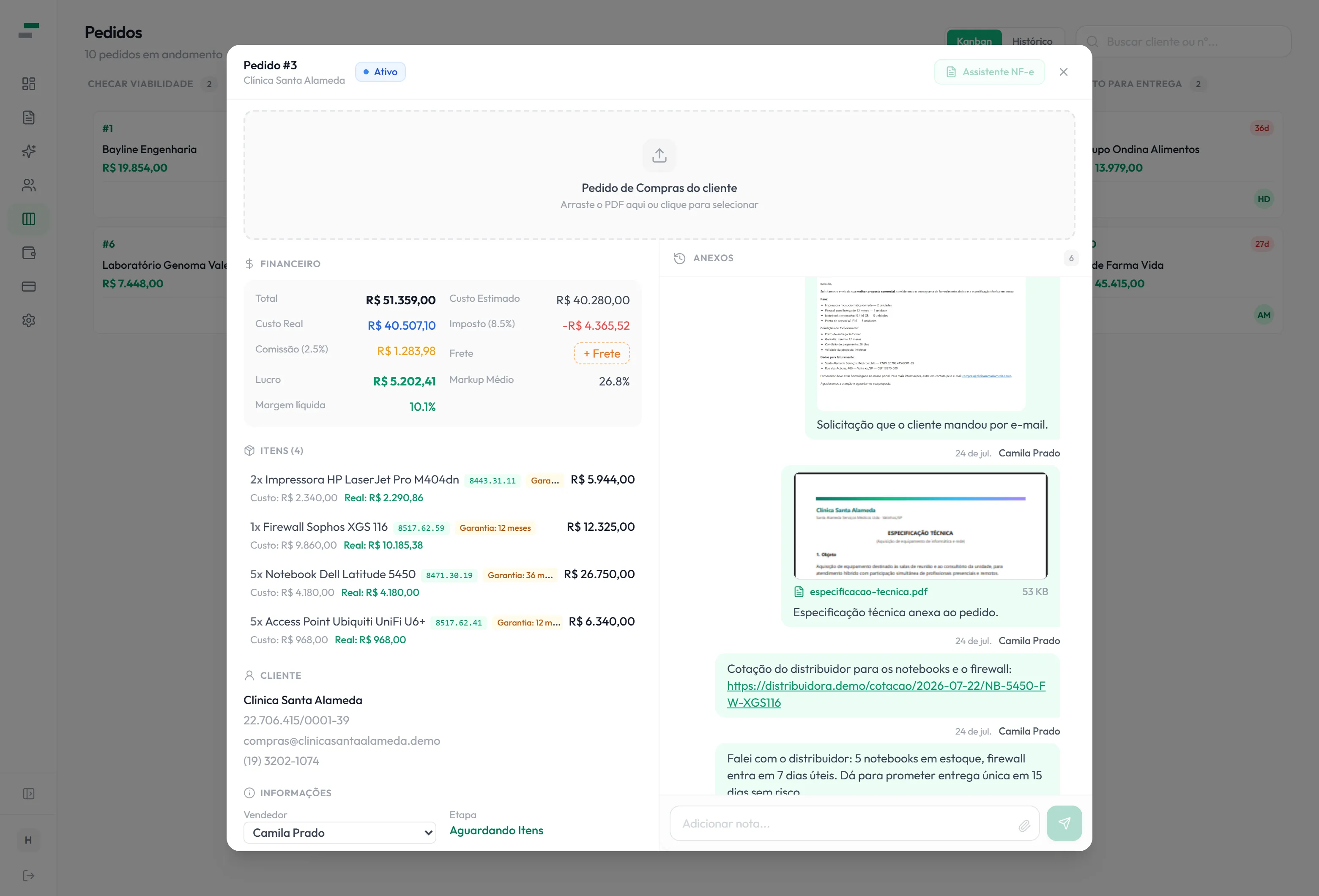Select the Firewall Sophos XGS 116 item

click(442, 535)
